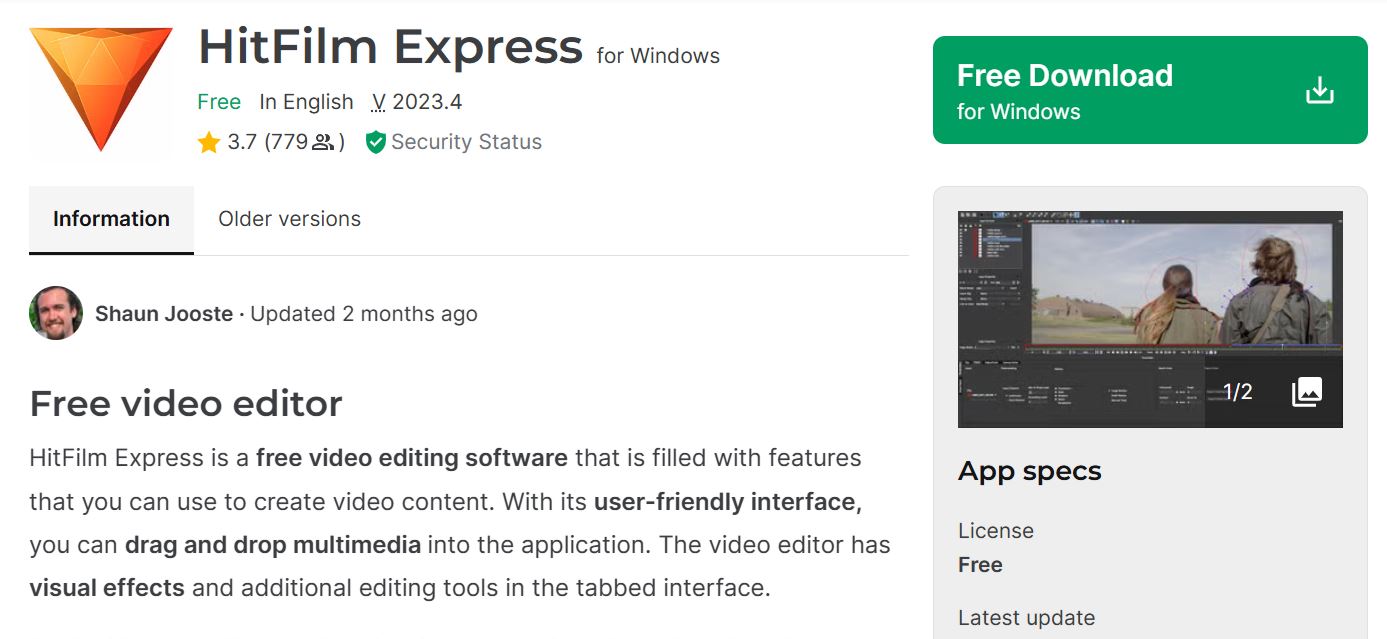Click the bold 'user-friendly interface,' text
Image resolution: width=1387 pixels, height=639 pixels.
[x=728, y=502]
